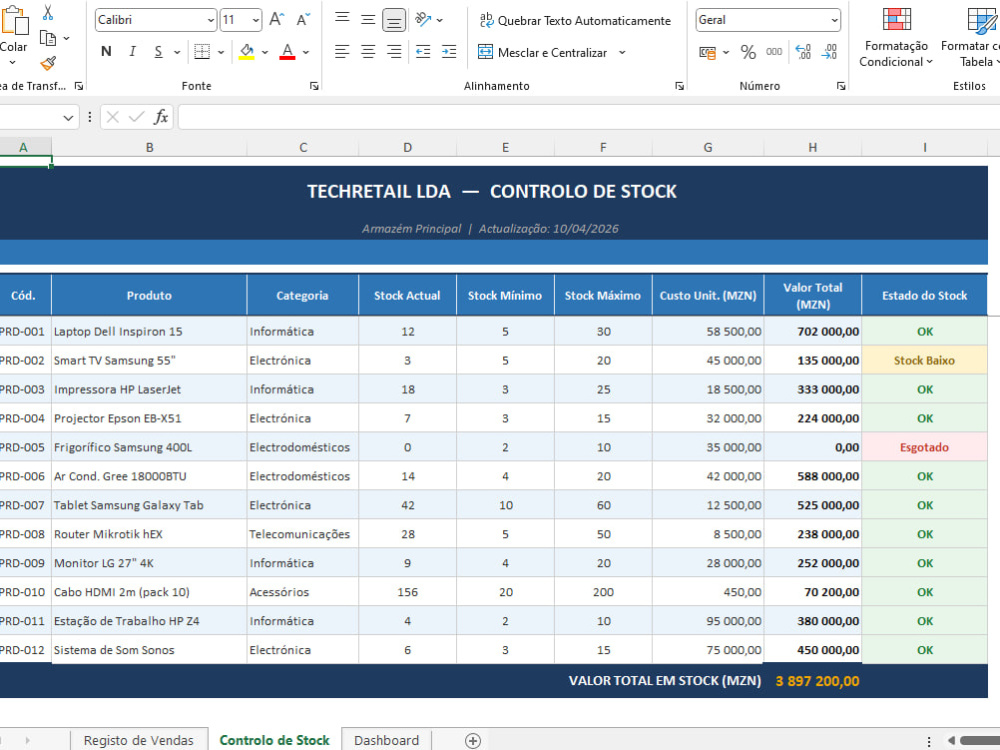This screenshot has height=750, width=1000.
Task: Open the fill color dropdown arrow
Action: point(265,52)
